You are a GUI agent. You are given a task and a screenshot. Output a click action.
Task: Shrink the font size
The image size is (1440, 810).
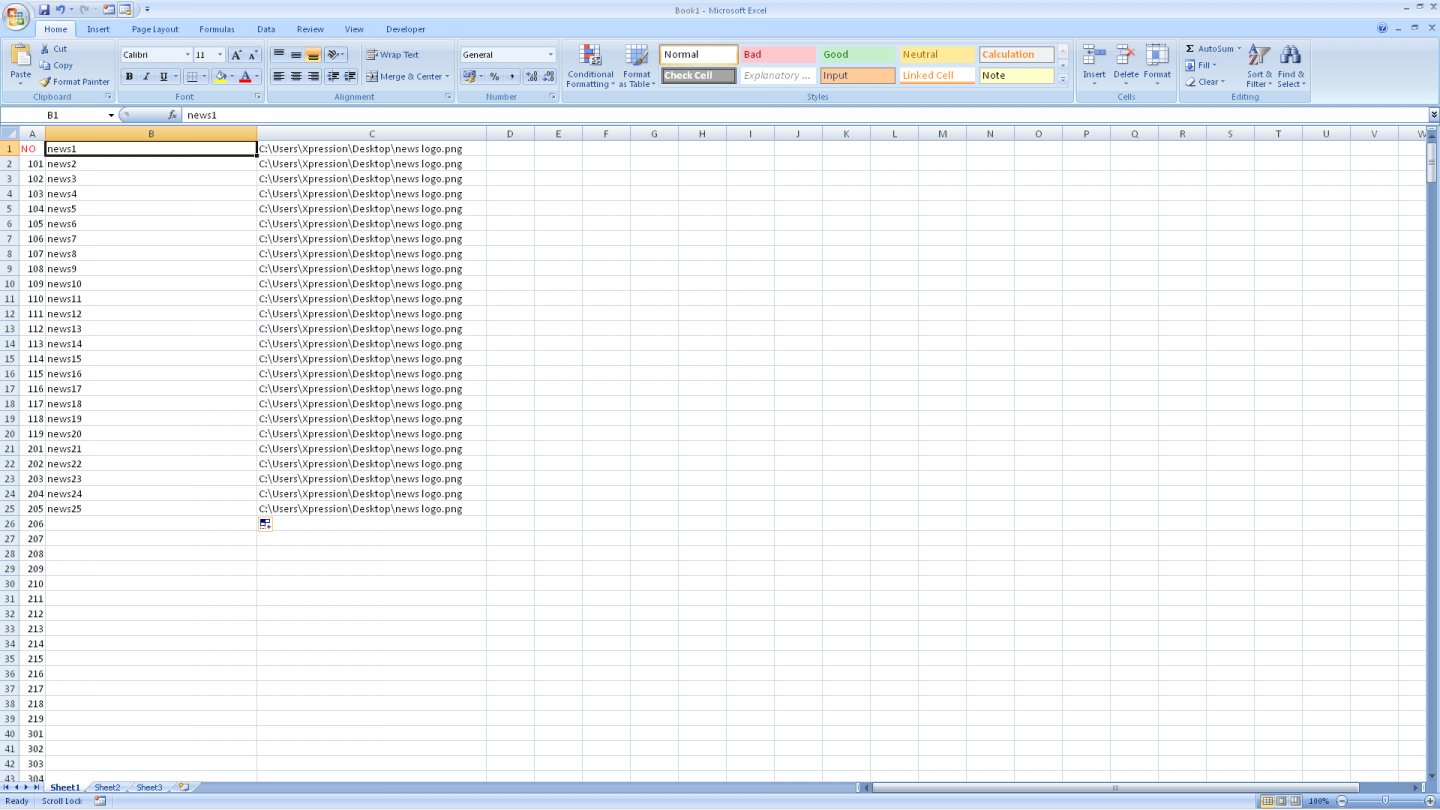click(253, 55)
